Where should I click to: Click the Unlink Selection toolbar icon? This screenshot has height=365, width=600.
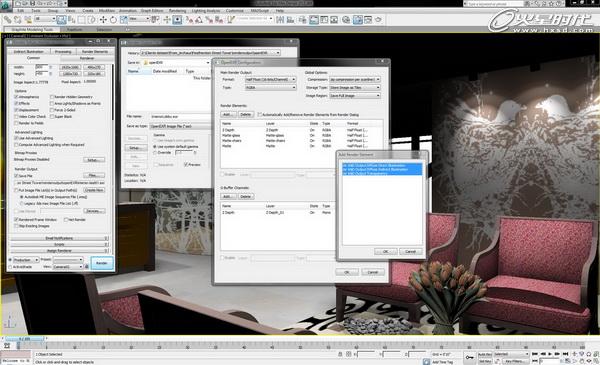coord(18,20)
